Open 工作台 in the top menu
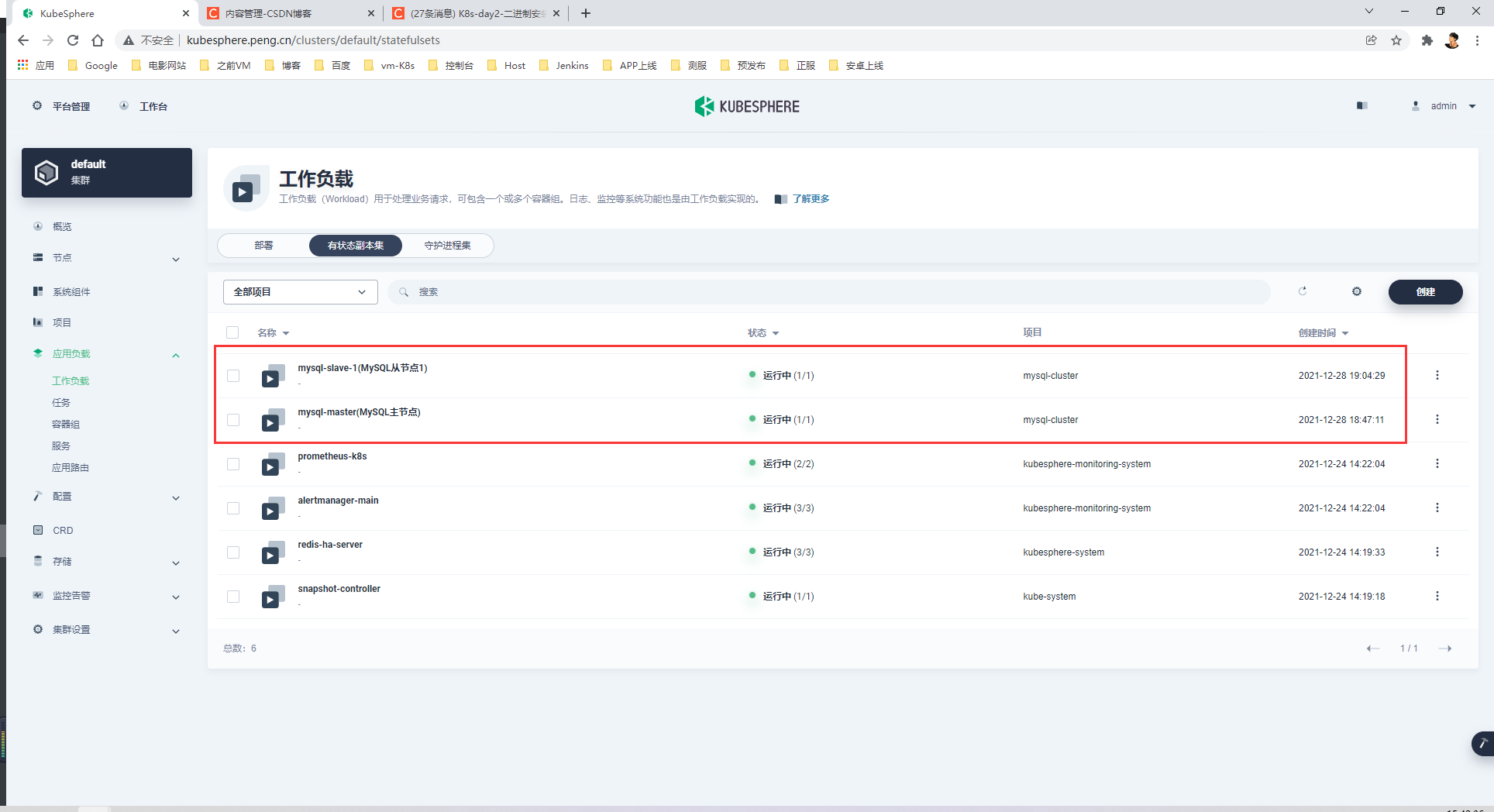The width and height of the screenshot is (1494, 812). pyautogui.click(x=144, y=106)
